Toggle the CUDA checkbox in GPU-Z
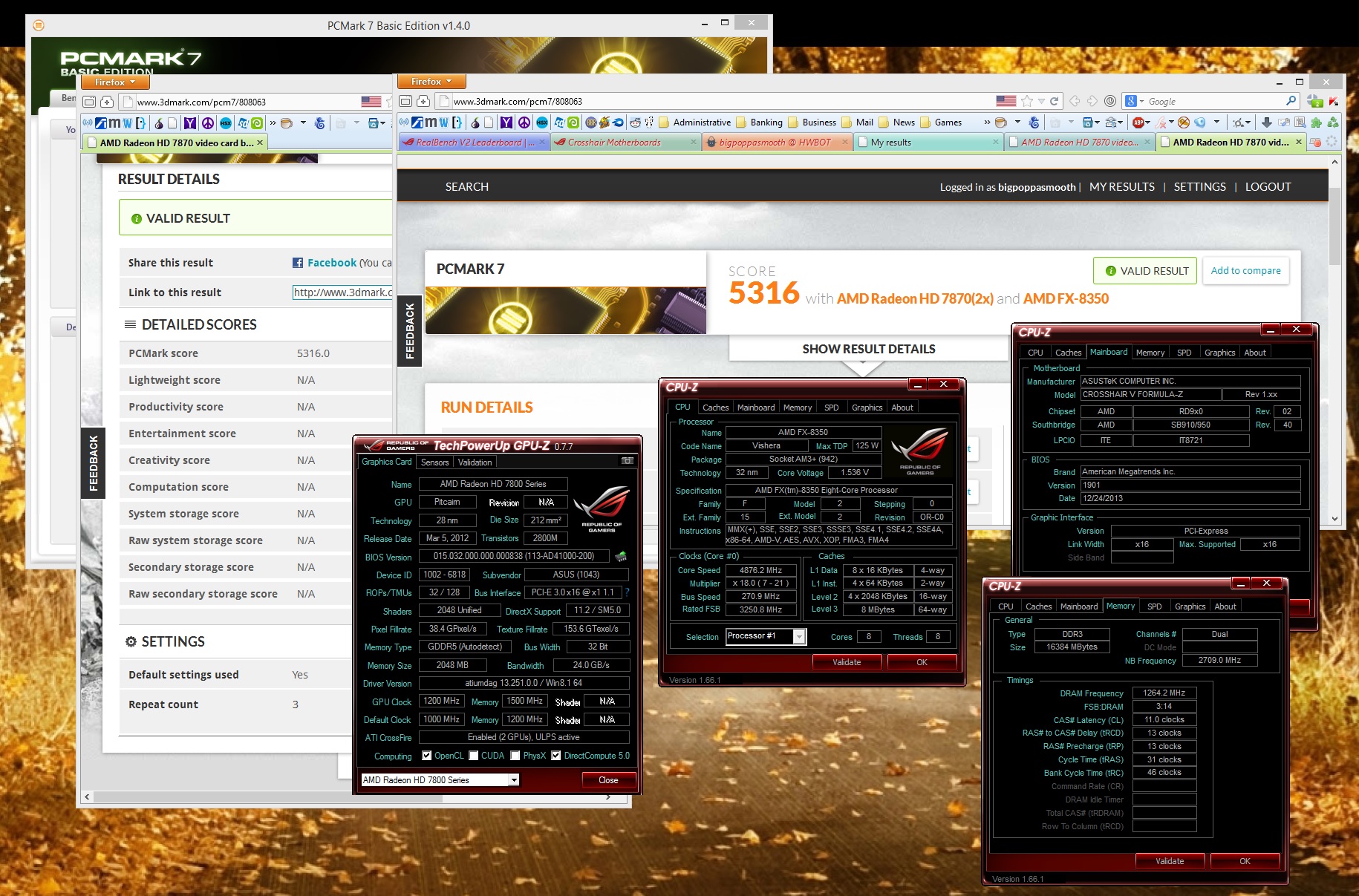The image size is (1359, 896). point(474,756)
